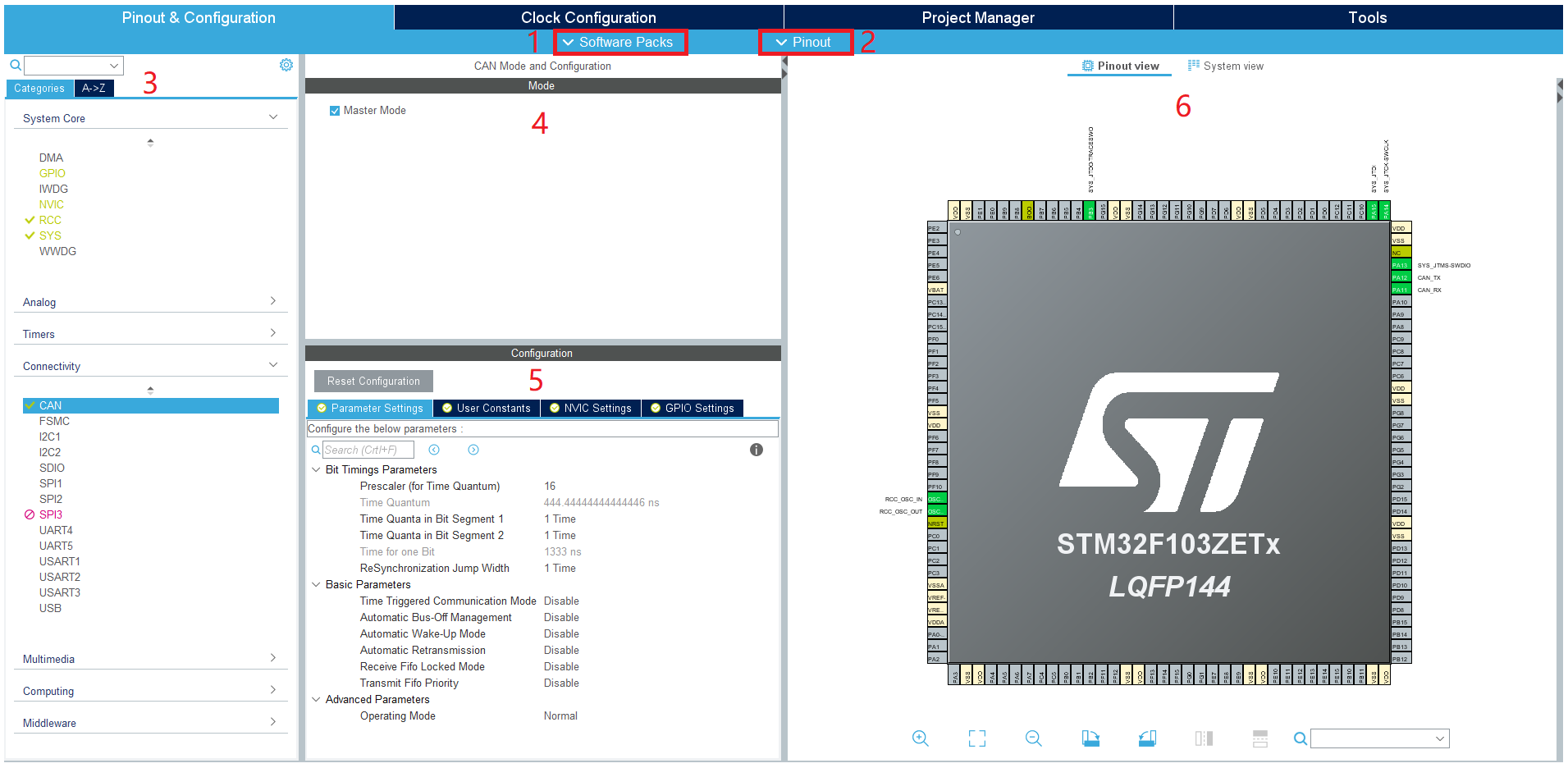Open the User Constants tab

[x=487, y=408]
